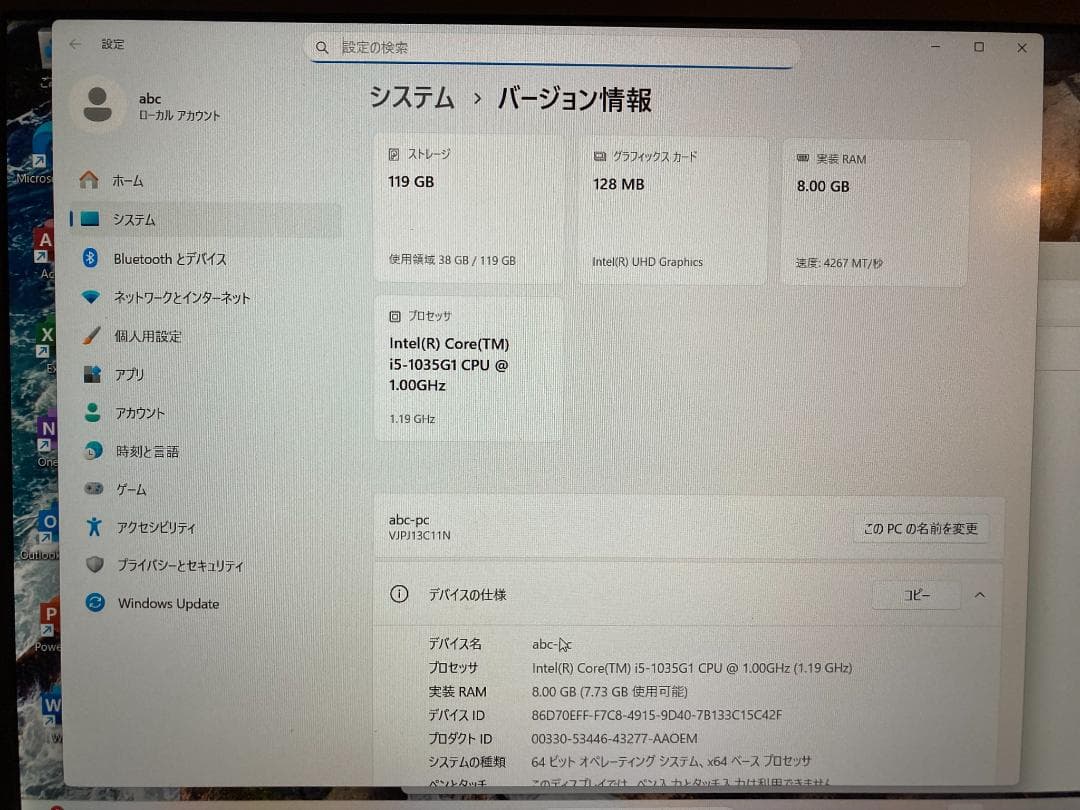Open the プロセッサ info card
The height and width of the screenshot is (810, 1080).
pos(468,368)
